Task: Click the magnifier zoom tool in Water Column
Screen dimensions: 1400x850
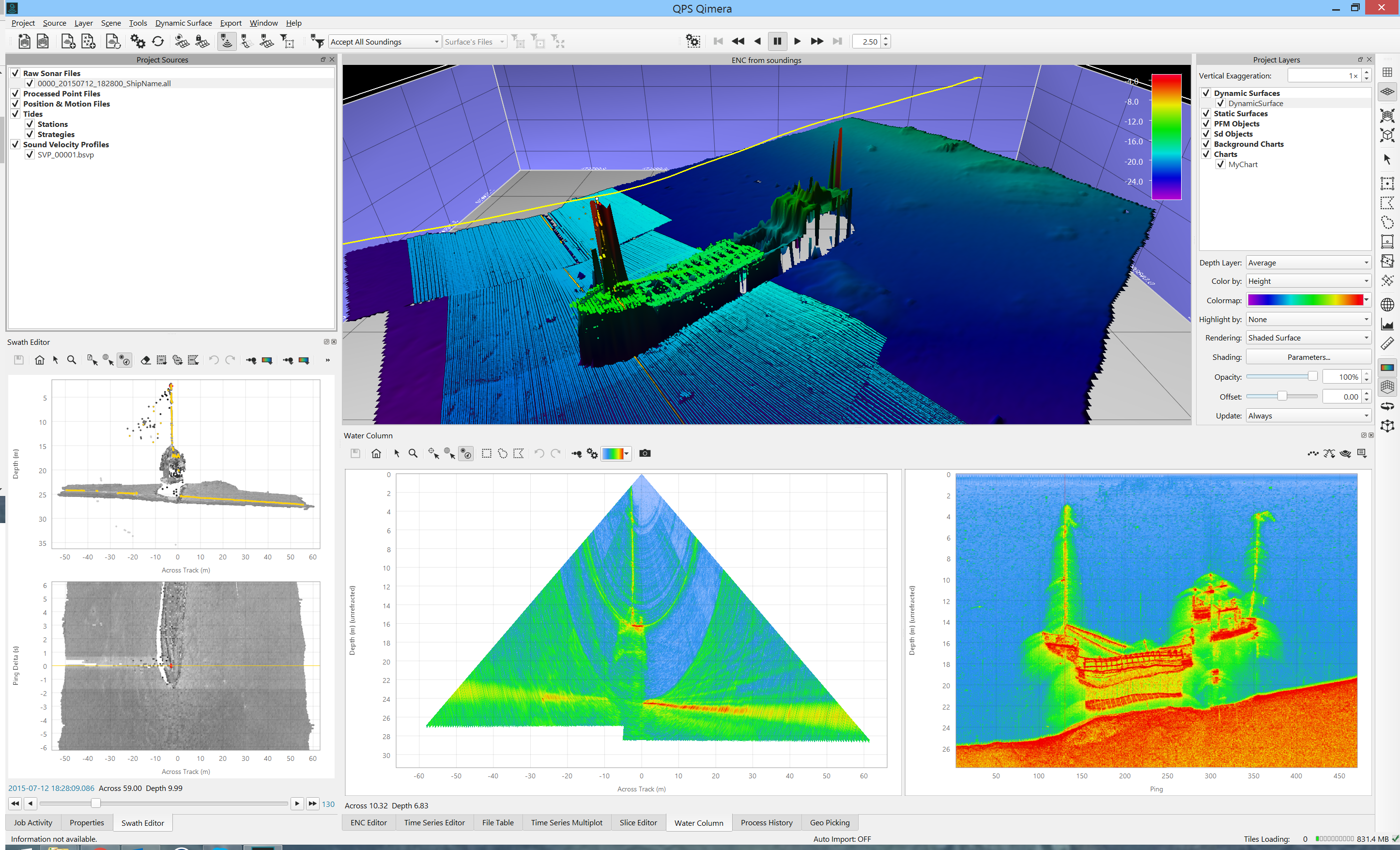Action: tap(413, 453)
